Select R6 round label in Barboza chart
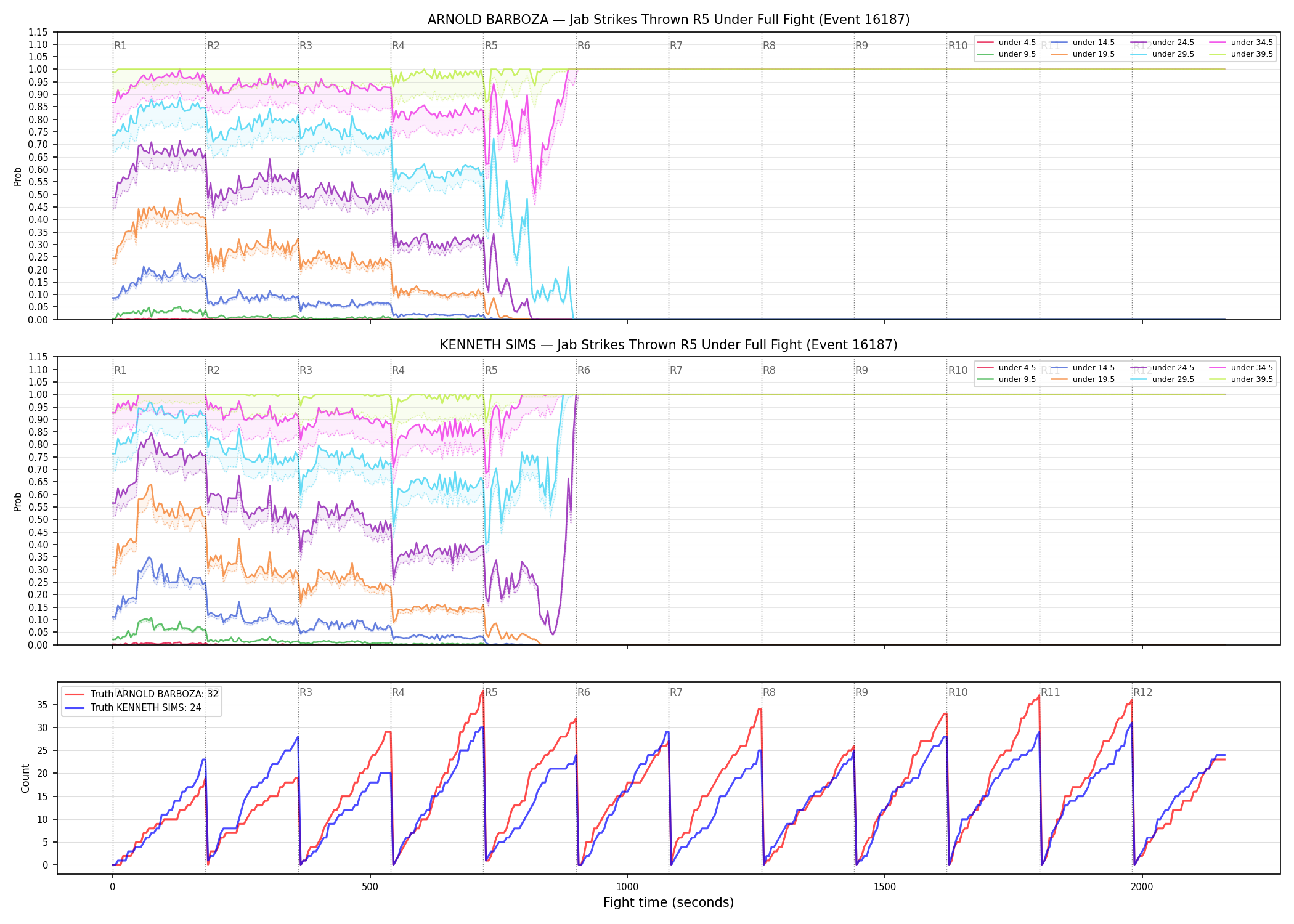This screenshot has height=924, width=1294. (x=584, y=46)
